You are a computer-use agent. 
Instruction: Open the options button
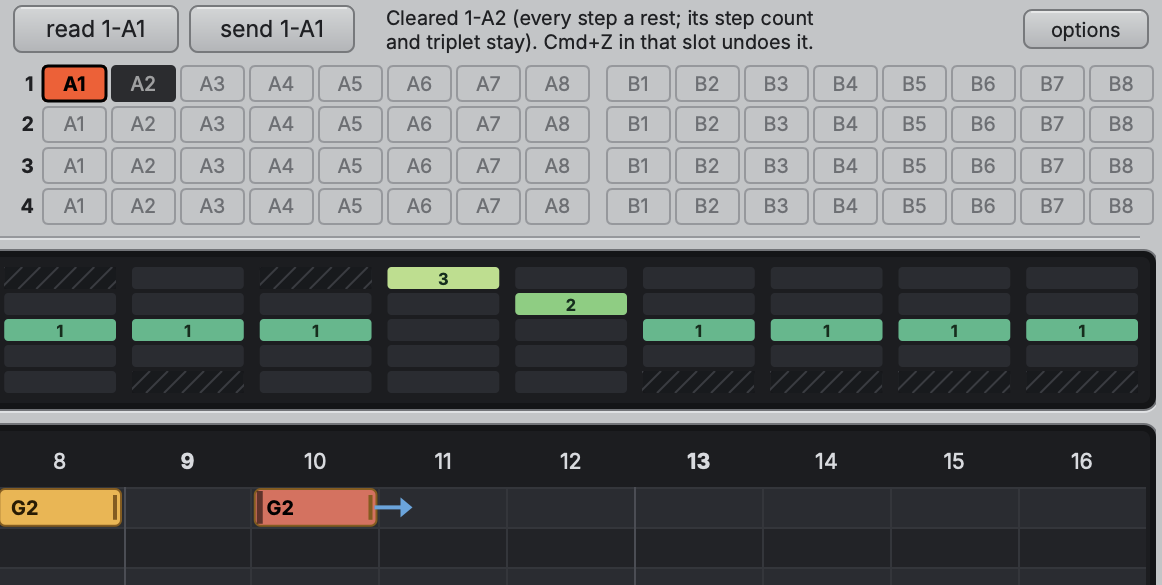(x=1086, y=30)
